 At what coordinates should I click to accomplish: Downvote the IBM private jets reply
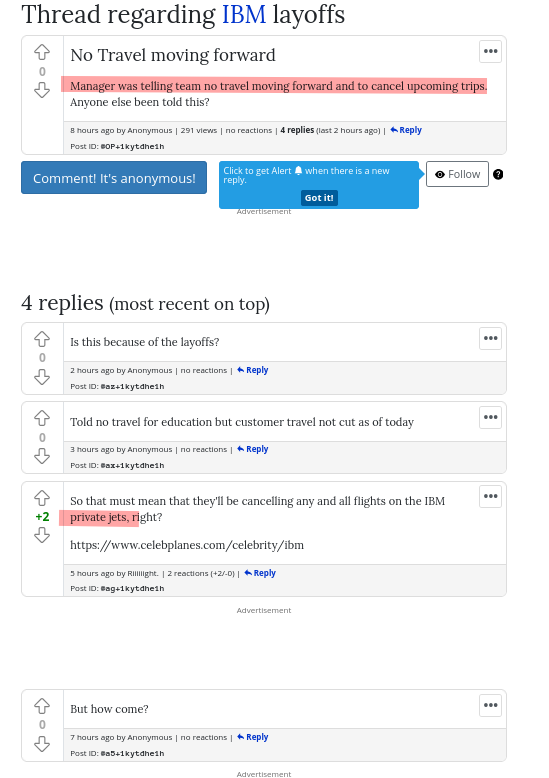42,535
